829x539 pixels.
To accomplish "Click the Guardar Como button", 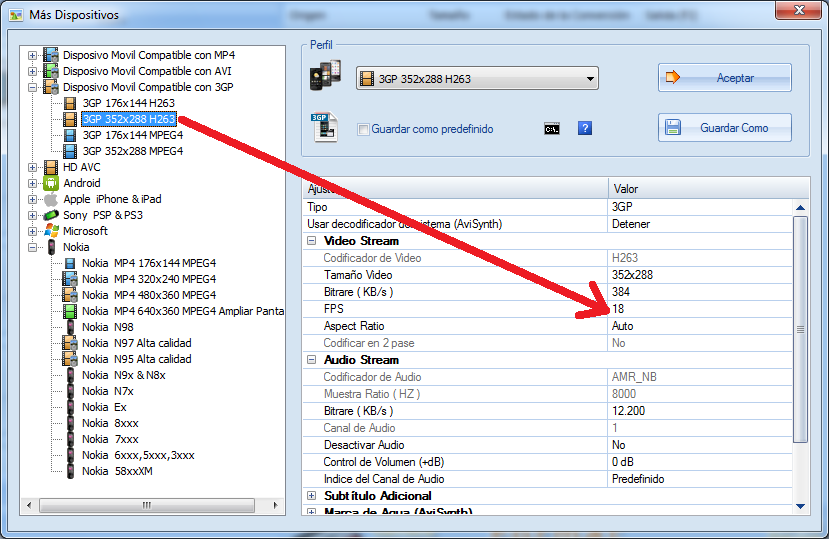I will [724, 127].
